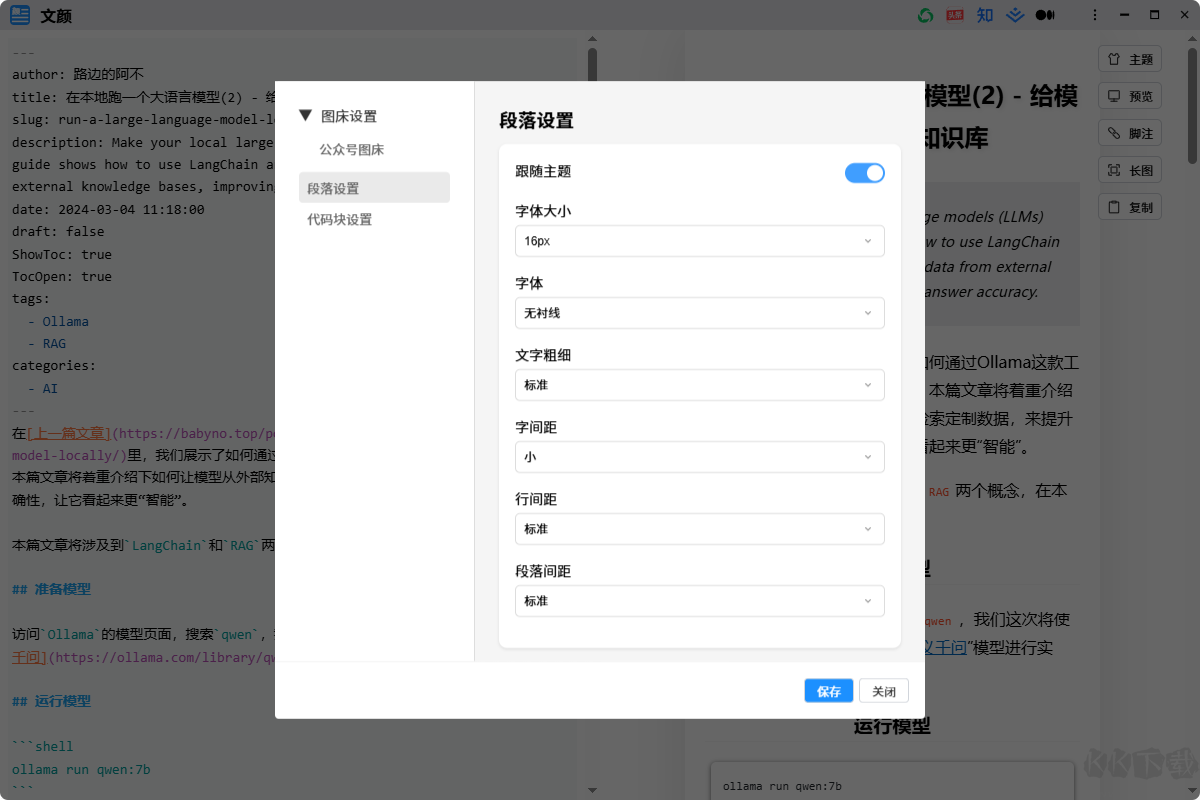Click the 运行模型 heading in preview pane

(892, 726)
